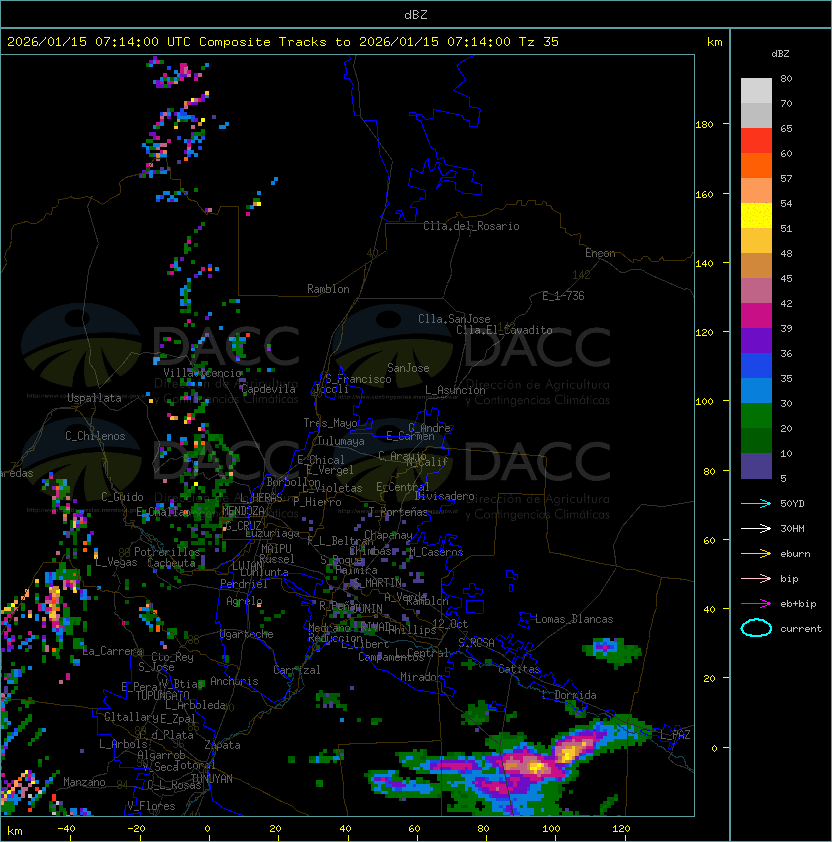Click the Anchoris map label
This screenshot has height=842, width=832.
pos(234,681)
